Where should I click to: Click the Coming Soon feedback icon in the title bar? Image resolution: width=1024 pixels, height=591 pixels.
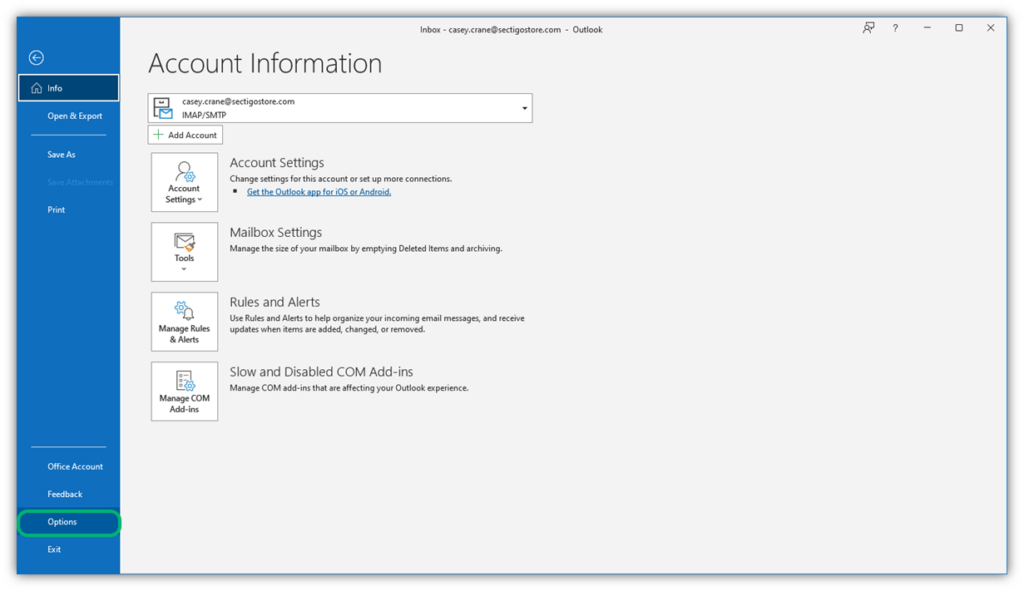tap(869, 28)
